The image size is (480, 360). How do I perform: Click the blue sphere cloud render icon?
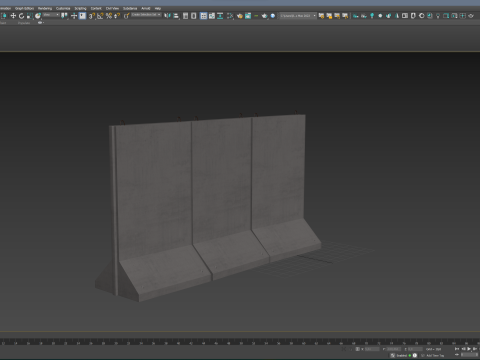pos(273,16)
